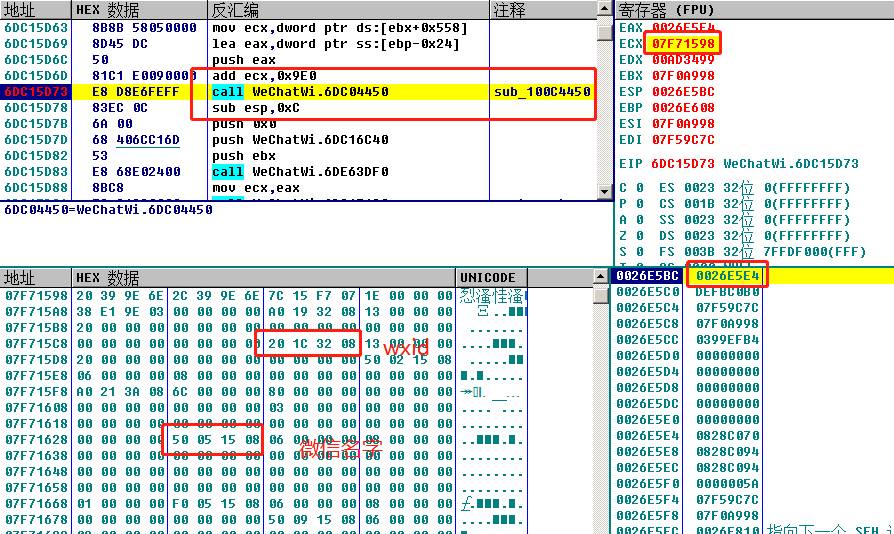
Task: Select the mov ecx,dword ptr ds:[ebx+0x558] line
Action: click(340, 28)
